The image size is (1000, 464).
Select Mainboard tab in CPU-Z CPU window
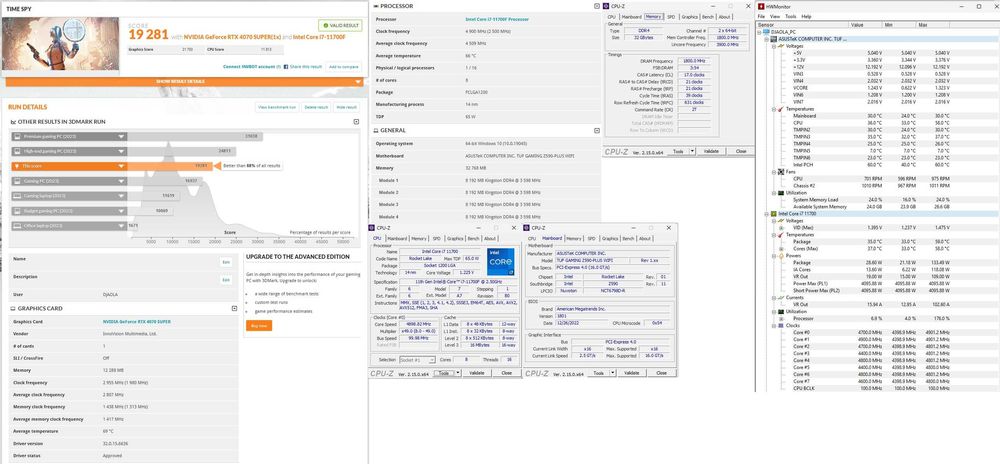397,238
